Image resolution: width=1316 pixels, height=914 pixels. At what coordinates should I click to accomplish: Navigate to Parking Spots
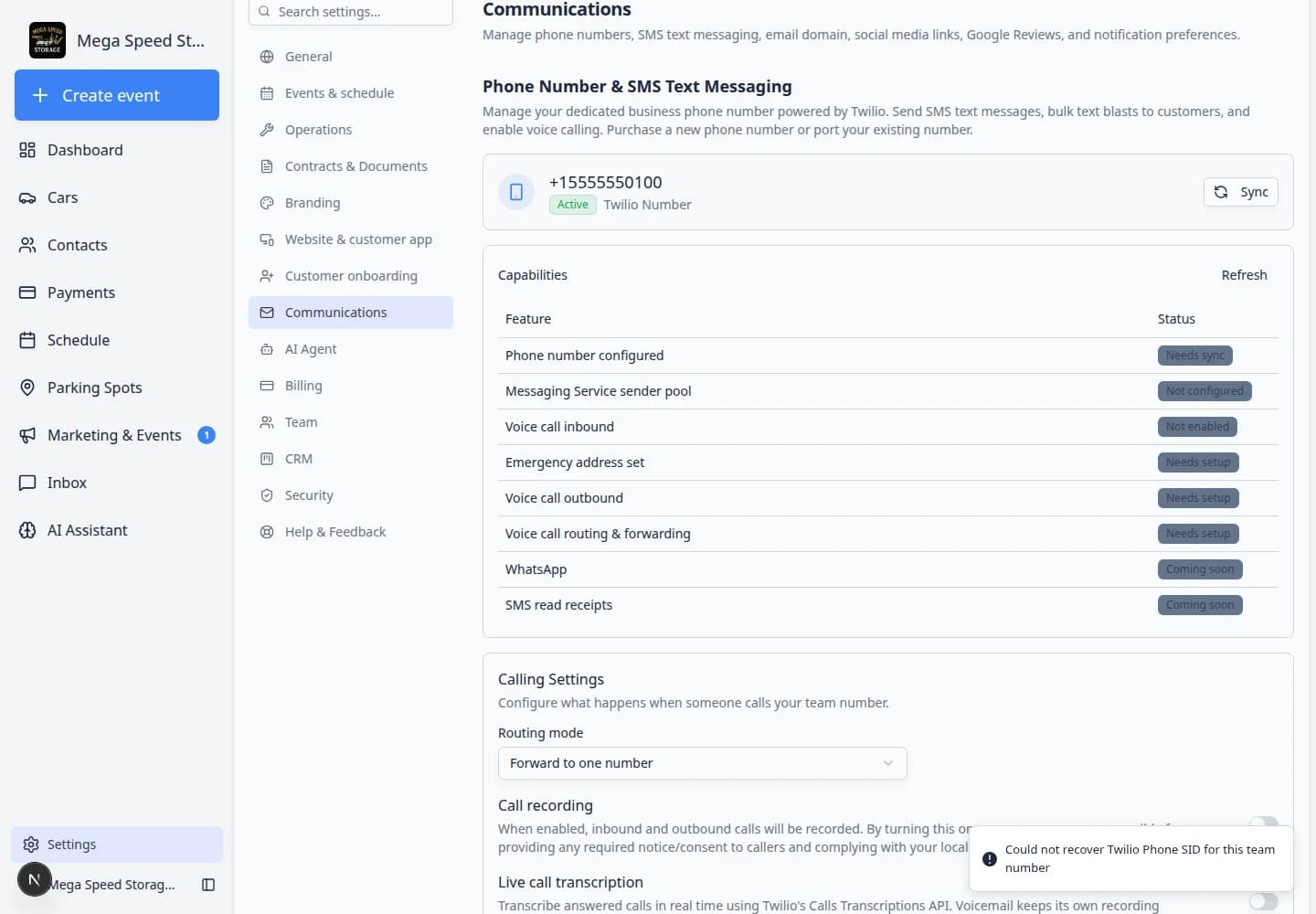coord(117,388)
